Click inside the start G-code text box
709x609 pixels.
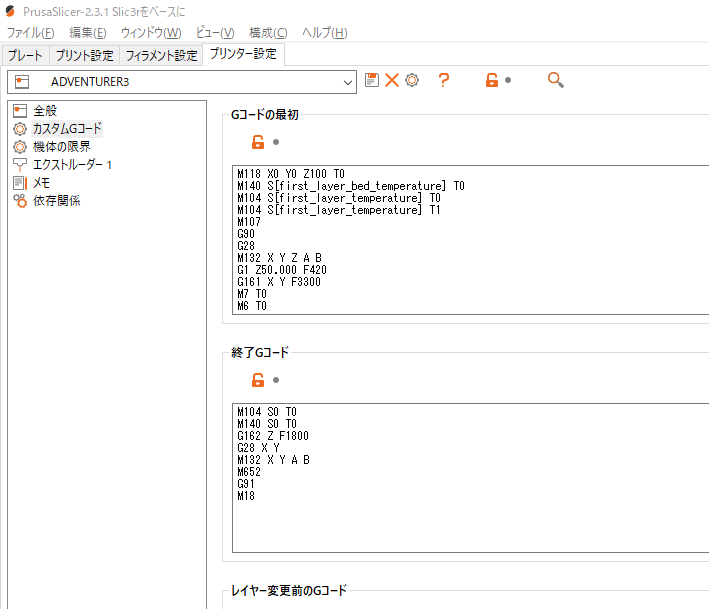point(470,240)
